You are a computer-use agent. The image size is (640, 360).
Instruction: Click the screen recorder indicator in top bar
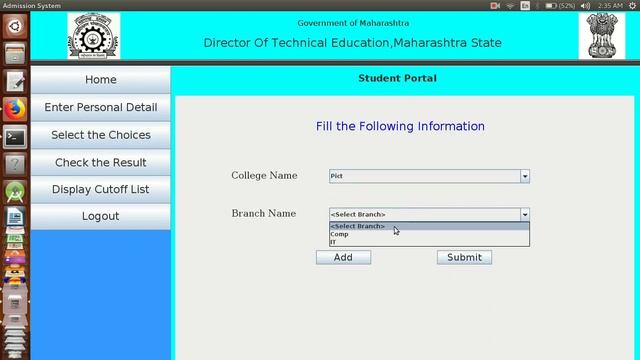tap(495, 6)
